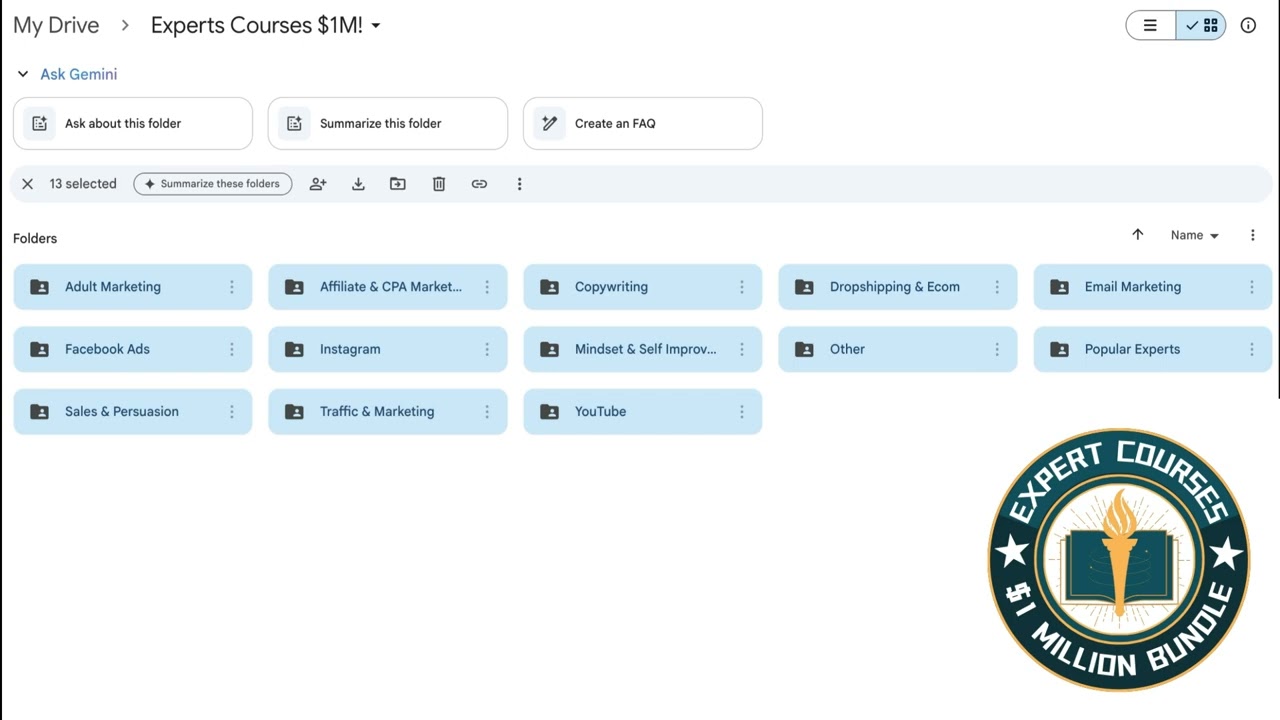Viewport: 1280px width, 720px height.
Task: Click the Ask Gemini label
Action: 79,74
